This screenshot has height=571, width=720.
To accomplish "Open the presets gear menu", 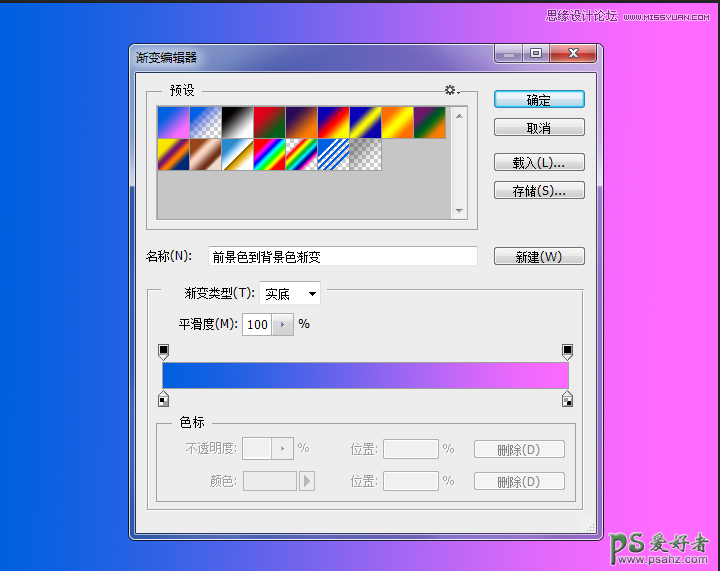I will tap(452, 90).
